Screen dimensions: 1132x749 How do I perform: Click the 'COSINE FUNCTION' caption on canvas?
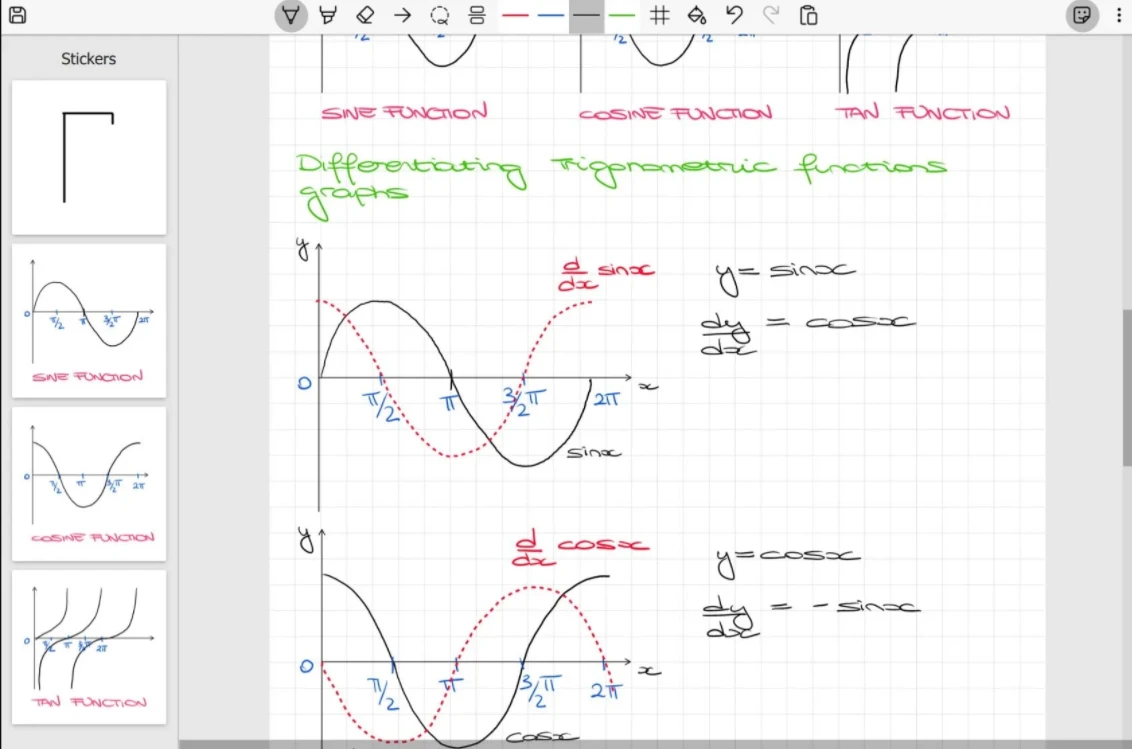click(675, 113)
